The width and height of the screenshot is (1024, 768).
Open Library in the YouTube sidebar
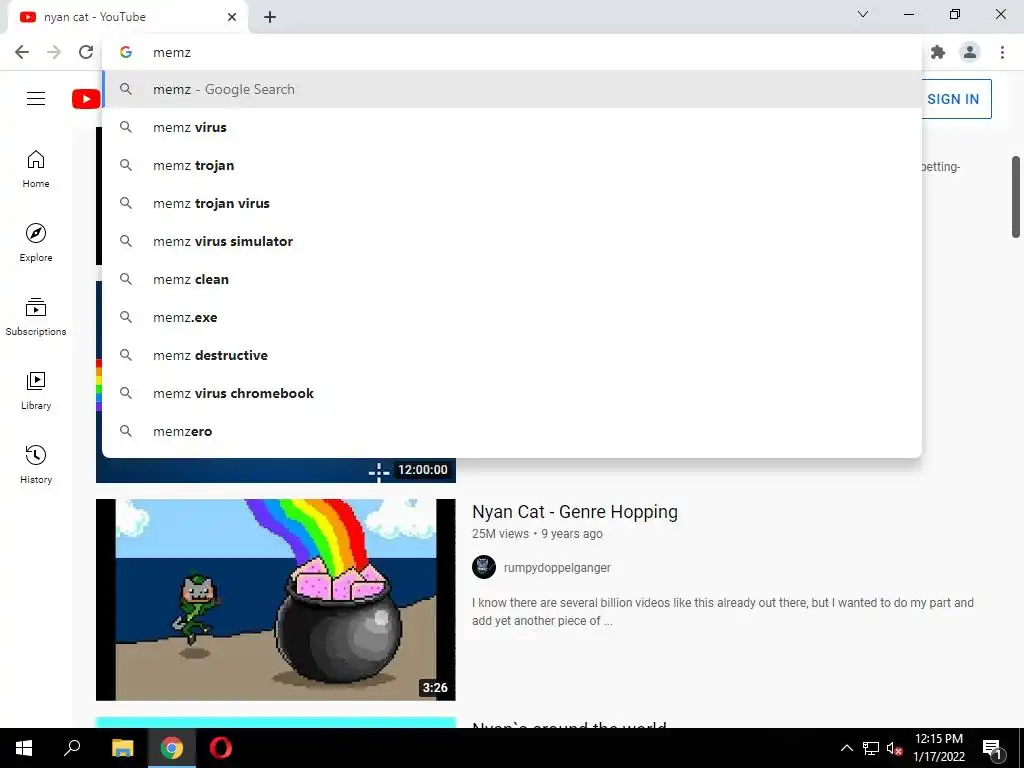click(x=36, y=391)
